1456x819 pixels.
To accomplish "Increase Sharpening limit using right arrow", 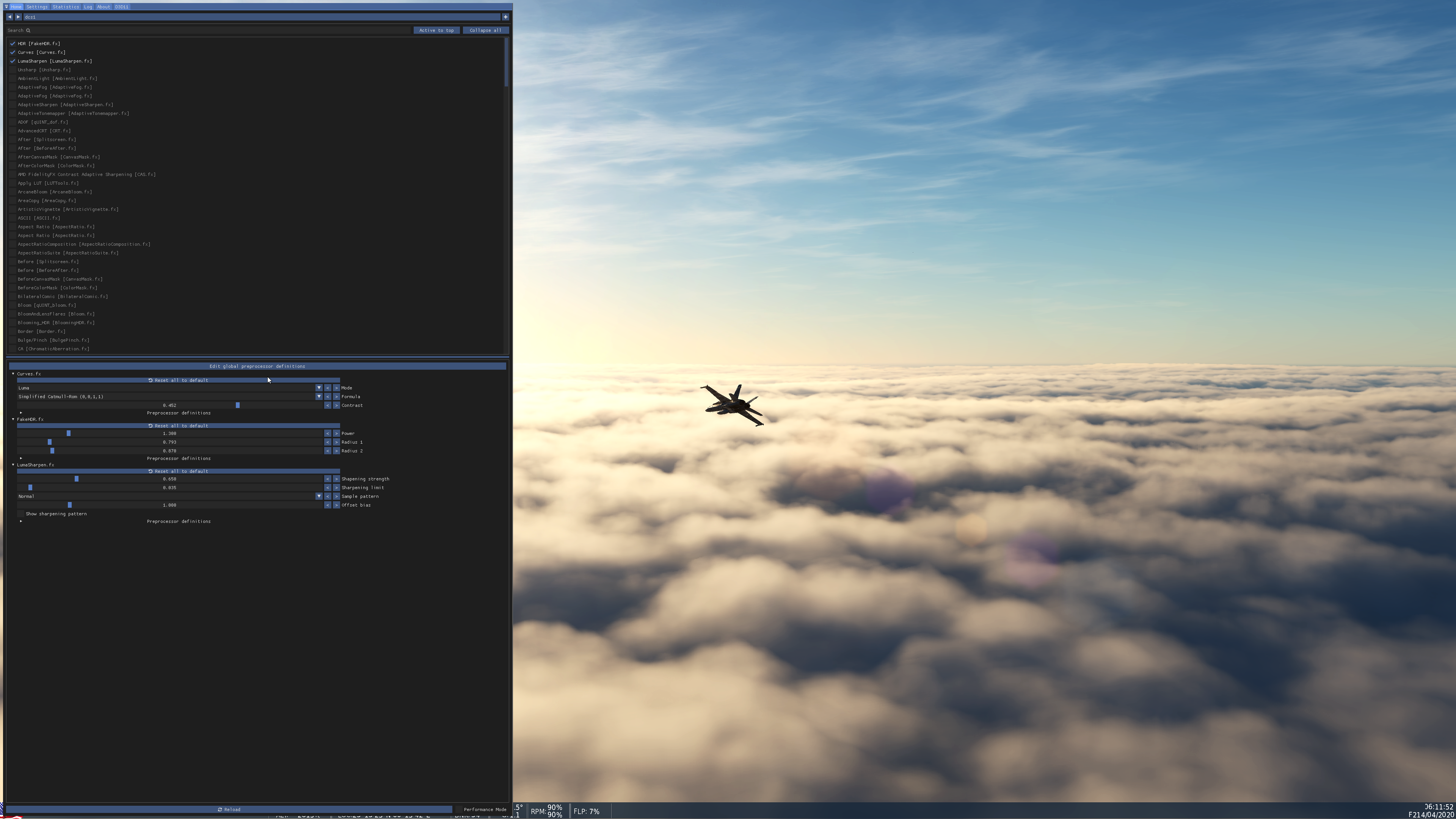I will click(x=336, y=488).
